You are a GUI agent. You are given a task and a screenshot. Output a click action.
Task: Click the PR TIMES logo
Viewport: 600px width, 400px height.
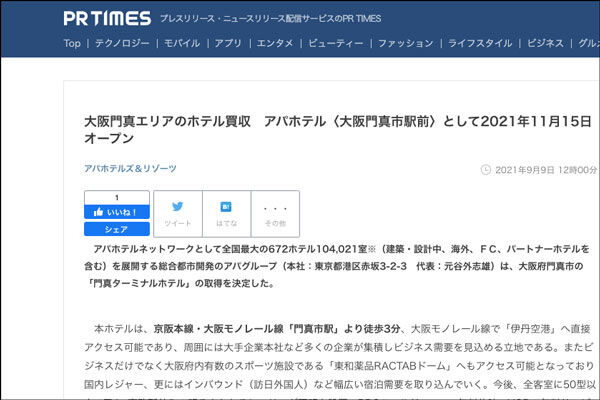click(x=107, y=18)
